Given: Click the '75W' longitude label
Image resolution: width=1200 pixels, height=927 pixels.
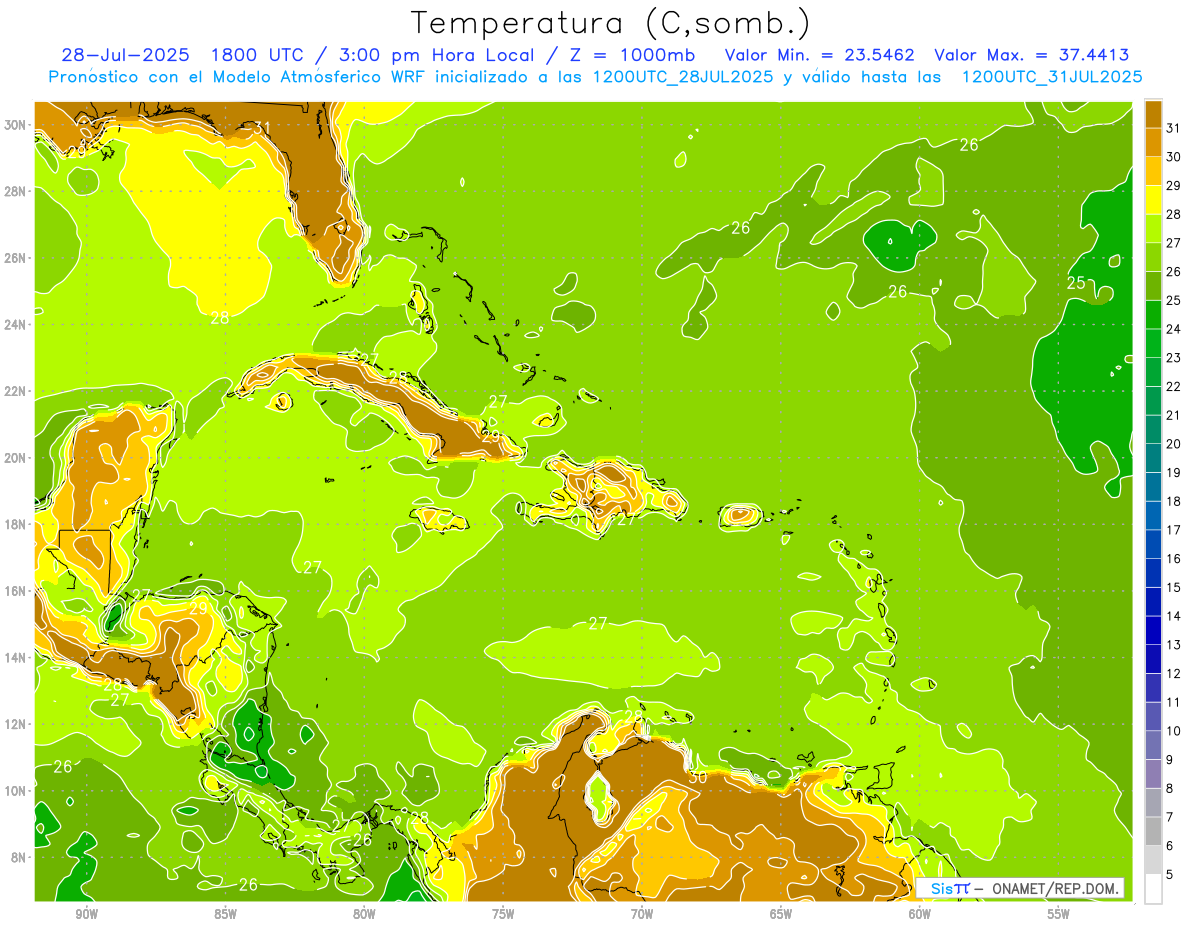Looking at the screenshot, I should pos(503,914).
